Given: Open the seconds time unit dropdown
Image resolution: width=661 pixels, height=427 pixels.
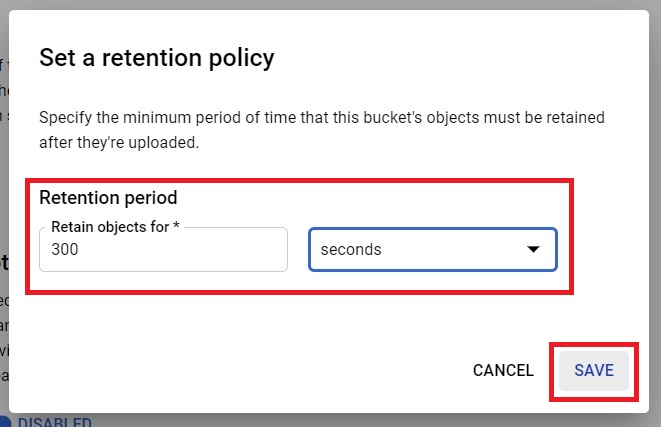Looking at the screenshot, I should click(x=433, y=250).
